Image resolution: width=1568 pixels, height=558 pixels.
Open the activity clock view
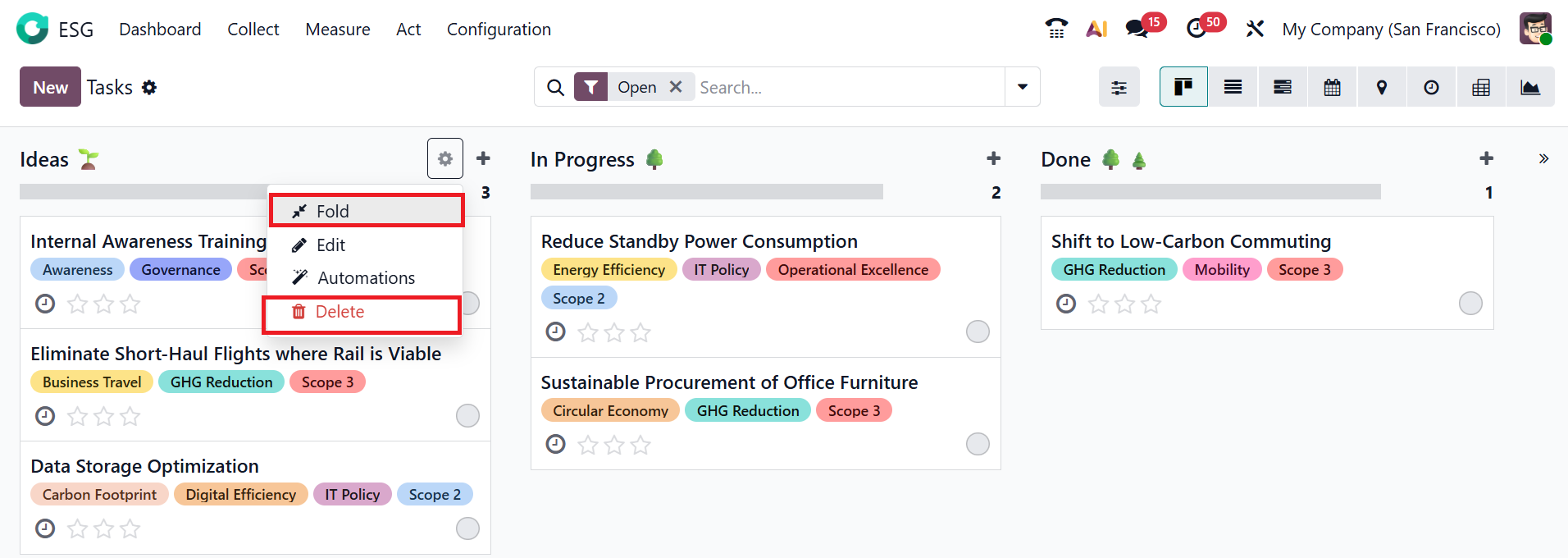pos(1431,87)
